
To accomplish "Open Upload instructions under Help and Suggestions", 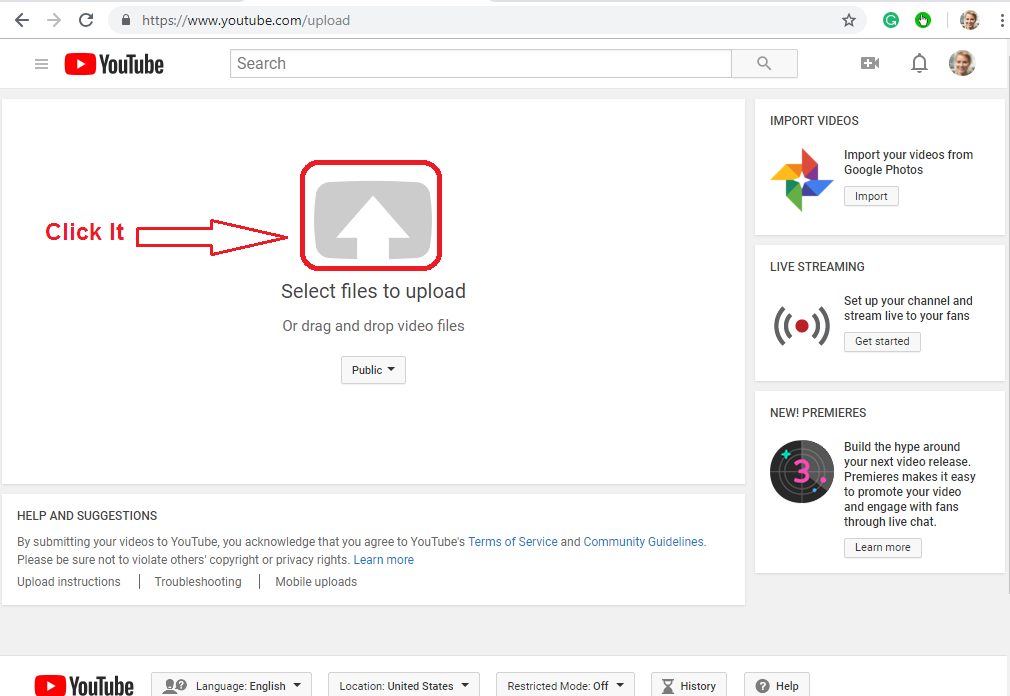I will point(69,581).
